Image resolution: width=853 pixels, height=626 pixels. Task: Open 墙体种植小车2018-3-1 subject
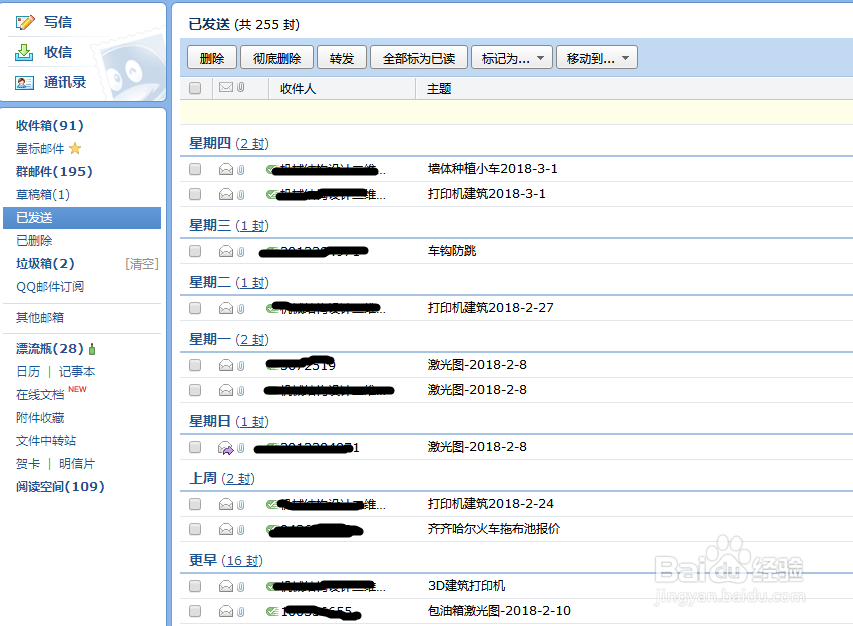tap(492, 169)
